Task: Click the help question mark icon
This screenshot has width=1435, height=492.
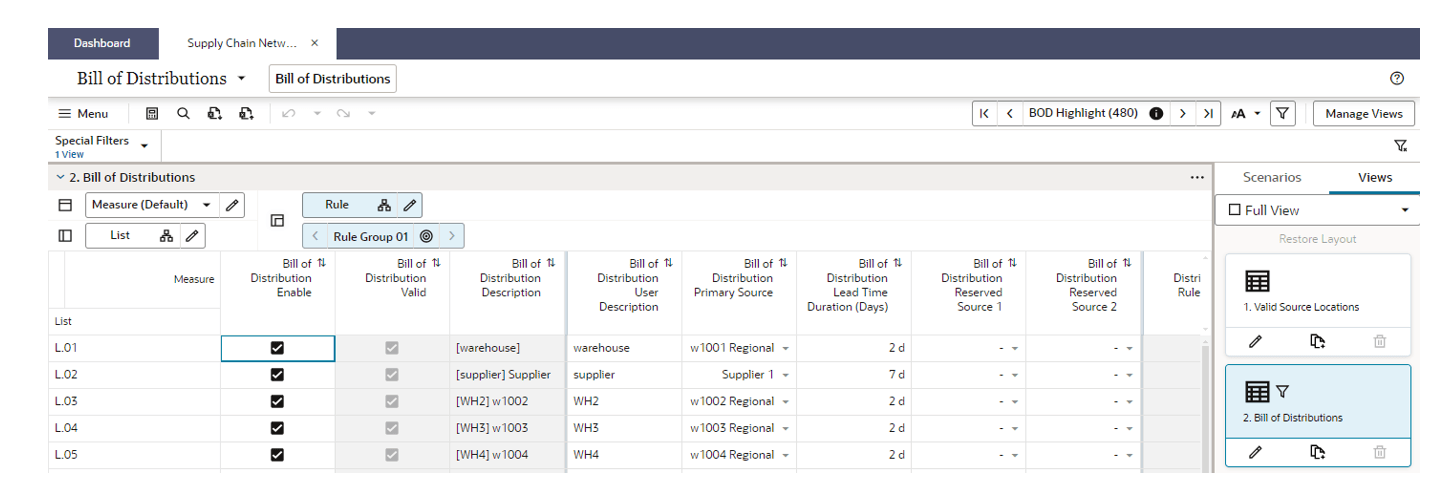Action: pyautogui.click(x=1397, y=78)
